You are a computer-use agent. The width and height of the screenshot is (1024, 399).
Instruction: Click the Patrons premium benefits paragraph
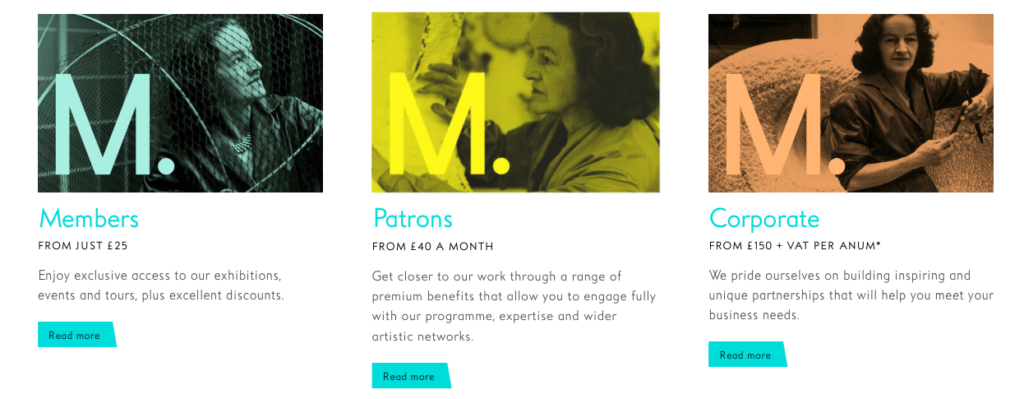[x=514, y=306]
